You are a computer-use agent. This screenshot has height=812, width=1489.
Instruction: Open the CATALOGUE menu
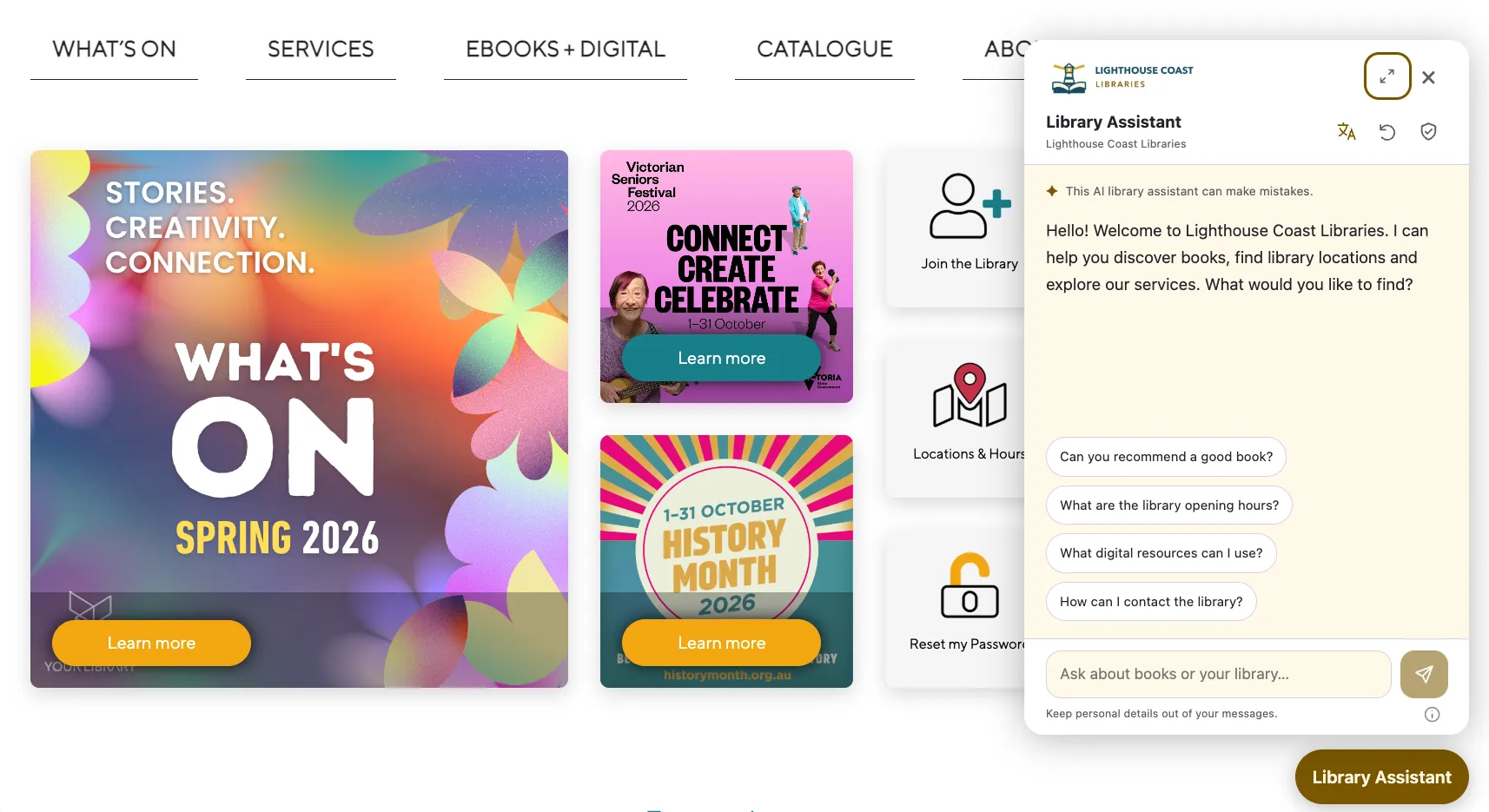(x=824, y=50)
